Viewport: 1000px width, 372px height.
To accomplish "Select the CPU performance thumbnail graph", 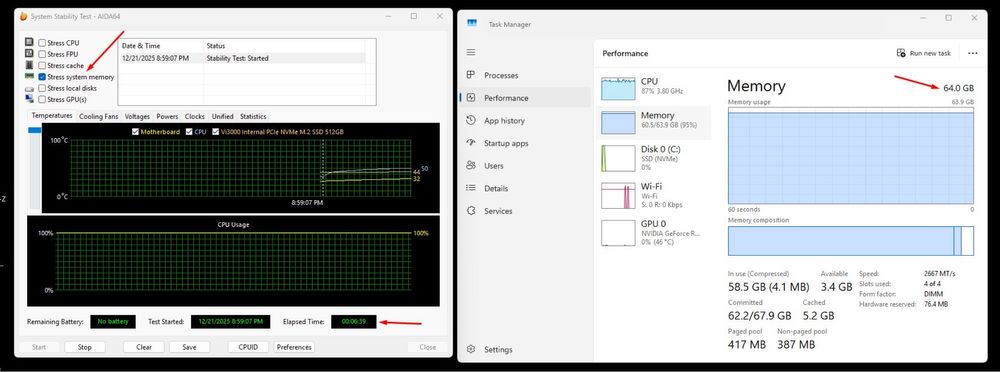I will pyautogui.click(x=619, y=88).
